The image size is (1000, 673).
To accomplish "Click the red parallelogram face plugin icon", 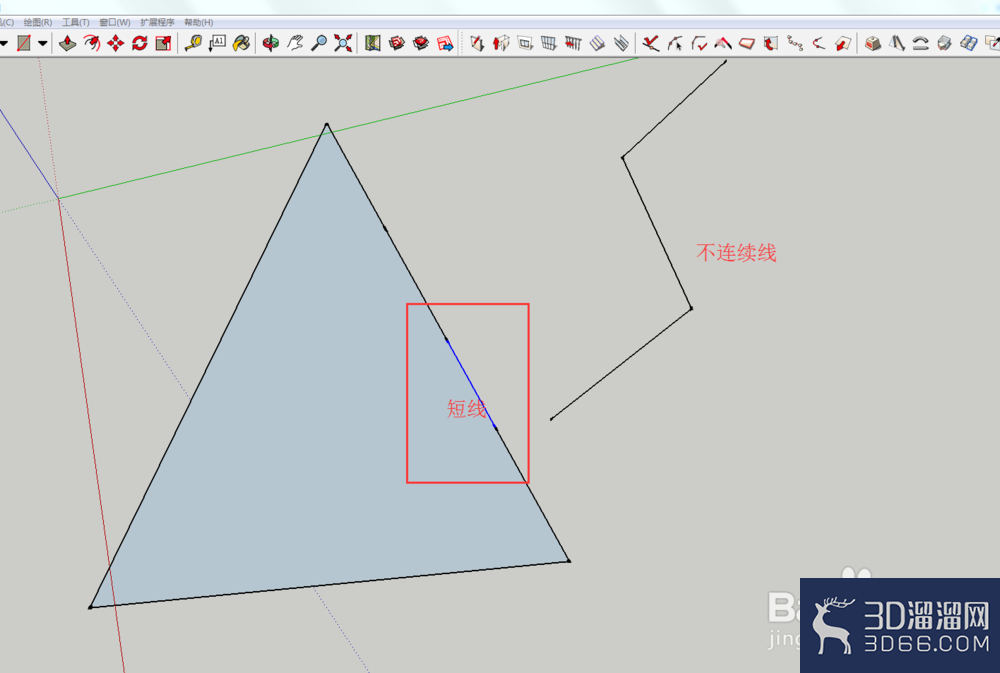I will pos(747,43).
